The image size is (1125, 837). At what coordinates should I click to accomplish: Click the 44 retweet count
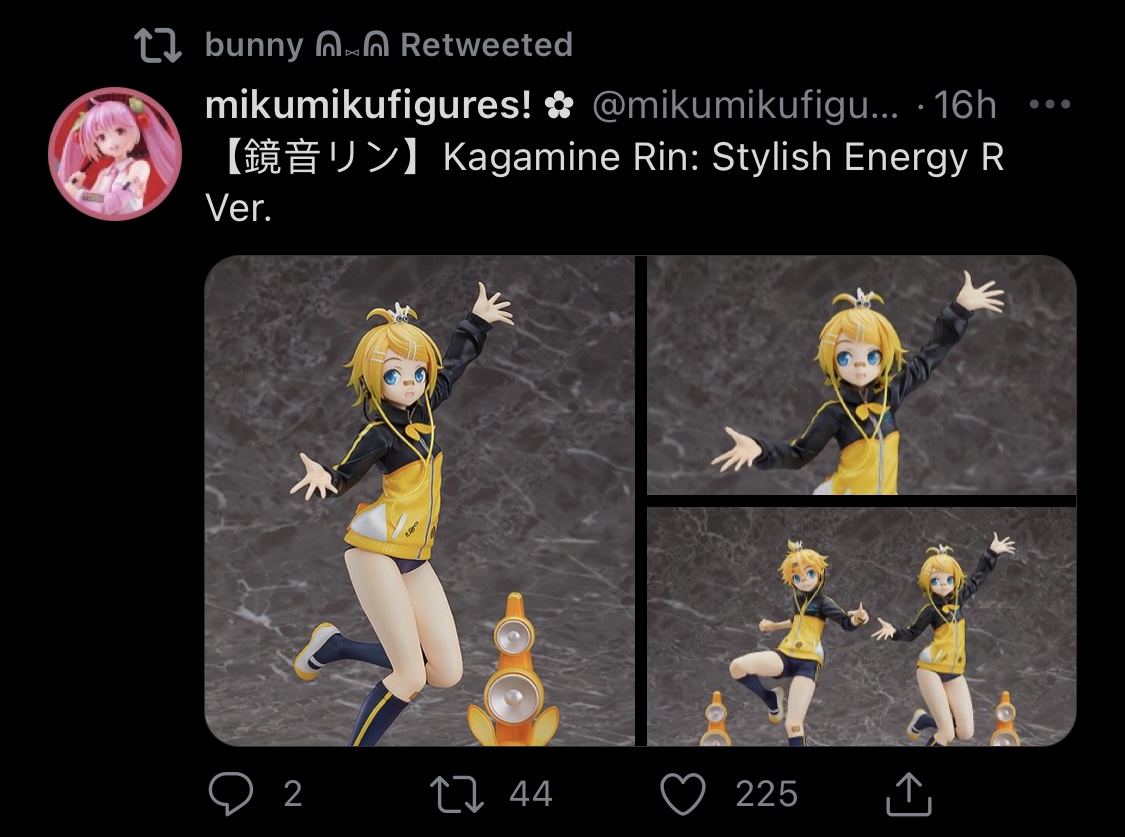pos(531,794)
